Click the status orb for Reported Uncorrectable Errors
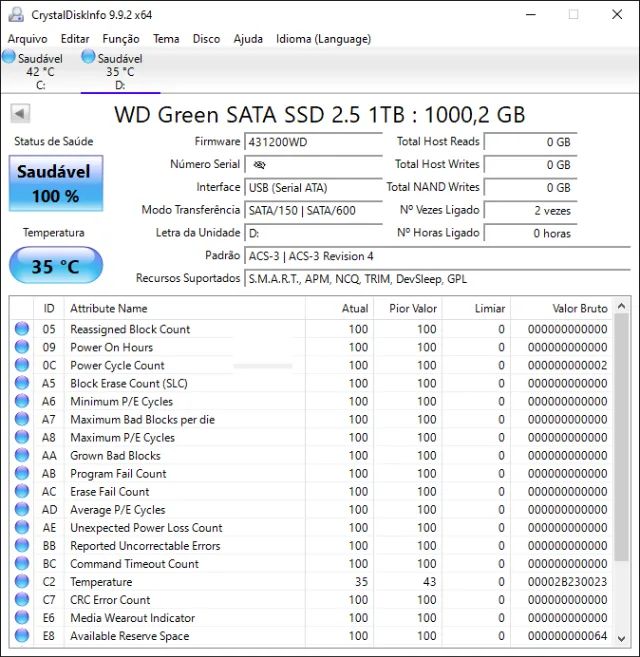640x657 pixels. coord(22,545)
